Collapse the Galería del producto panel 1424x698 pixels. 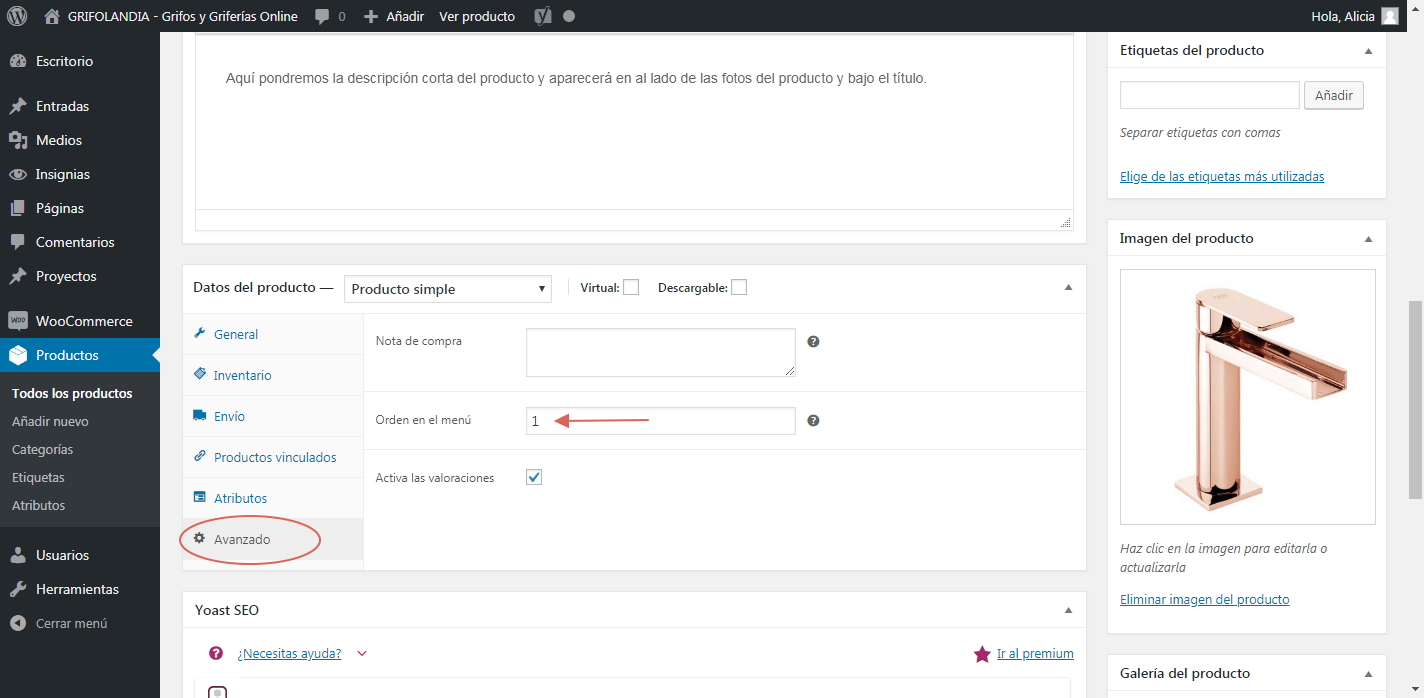tap(1368, 673)
